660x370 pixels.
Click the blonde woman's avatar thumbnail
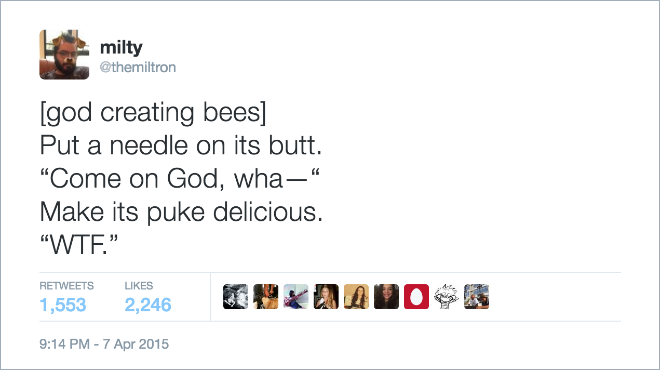pyautogui.click(x=326, y=296)
